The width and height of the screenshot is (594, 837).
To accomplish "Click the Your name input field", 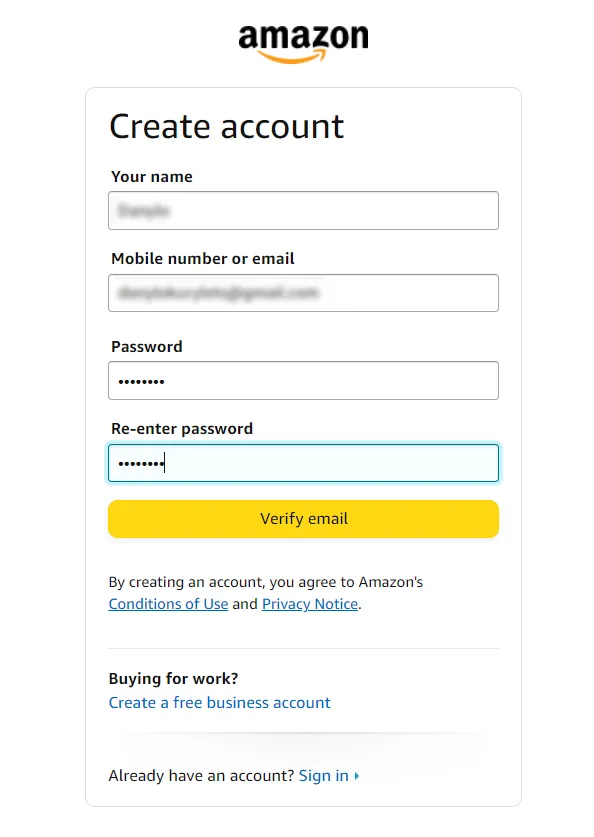I will 303,210.
